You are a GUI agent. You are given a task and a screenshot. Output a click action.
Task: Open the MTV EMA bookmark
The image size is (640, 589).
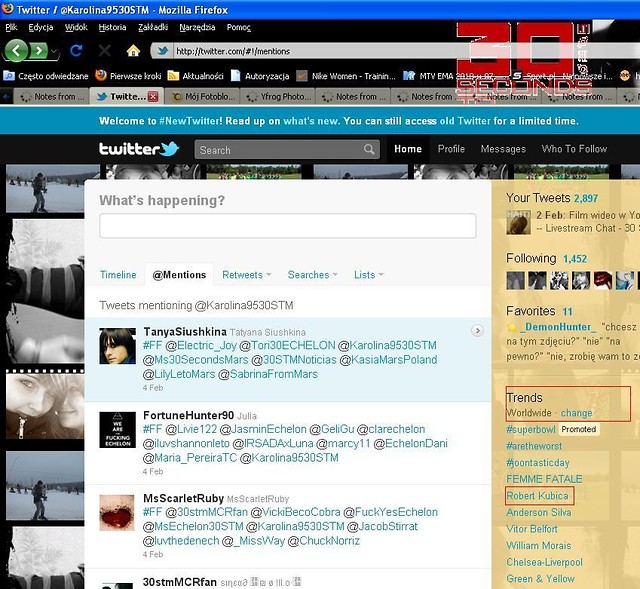(x=448, y=76)
